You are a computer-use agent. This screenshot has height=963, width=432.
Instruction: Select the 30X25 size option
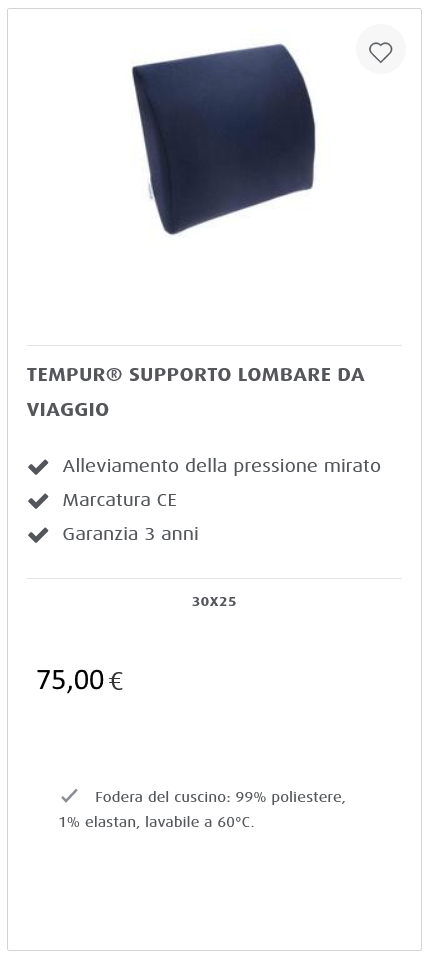(x=214, y=602)
